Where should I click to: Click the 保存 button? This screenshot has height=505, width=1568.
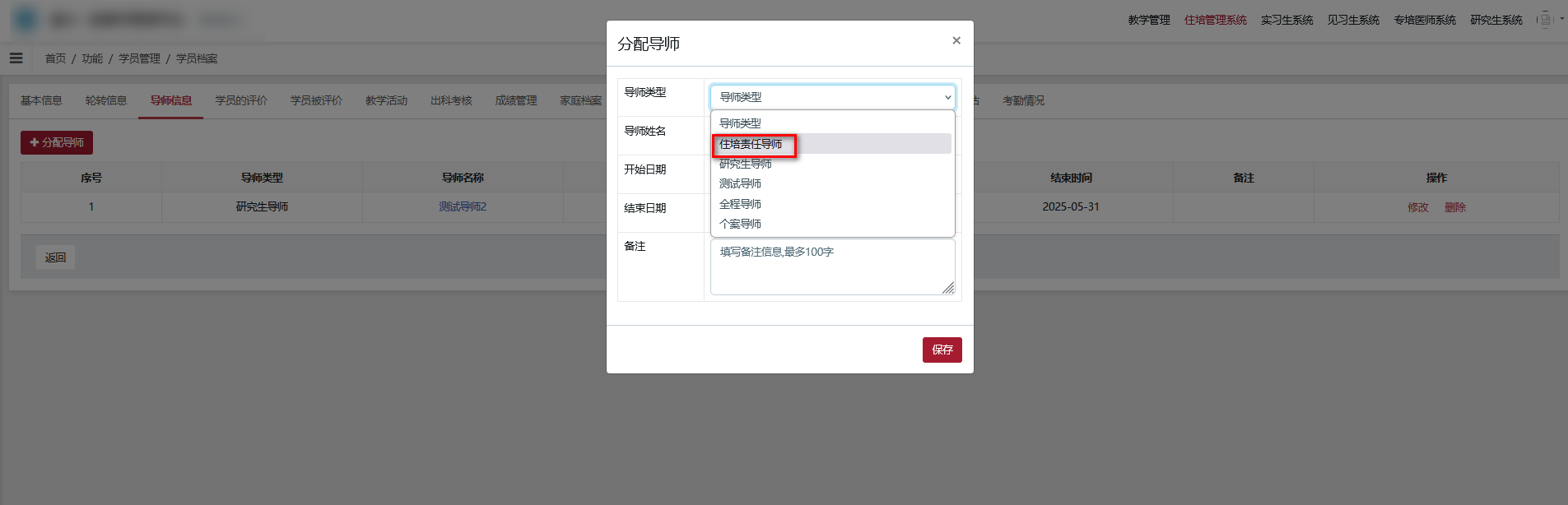(x=942, y=350)
